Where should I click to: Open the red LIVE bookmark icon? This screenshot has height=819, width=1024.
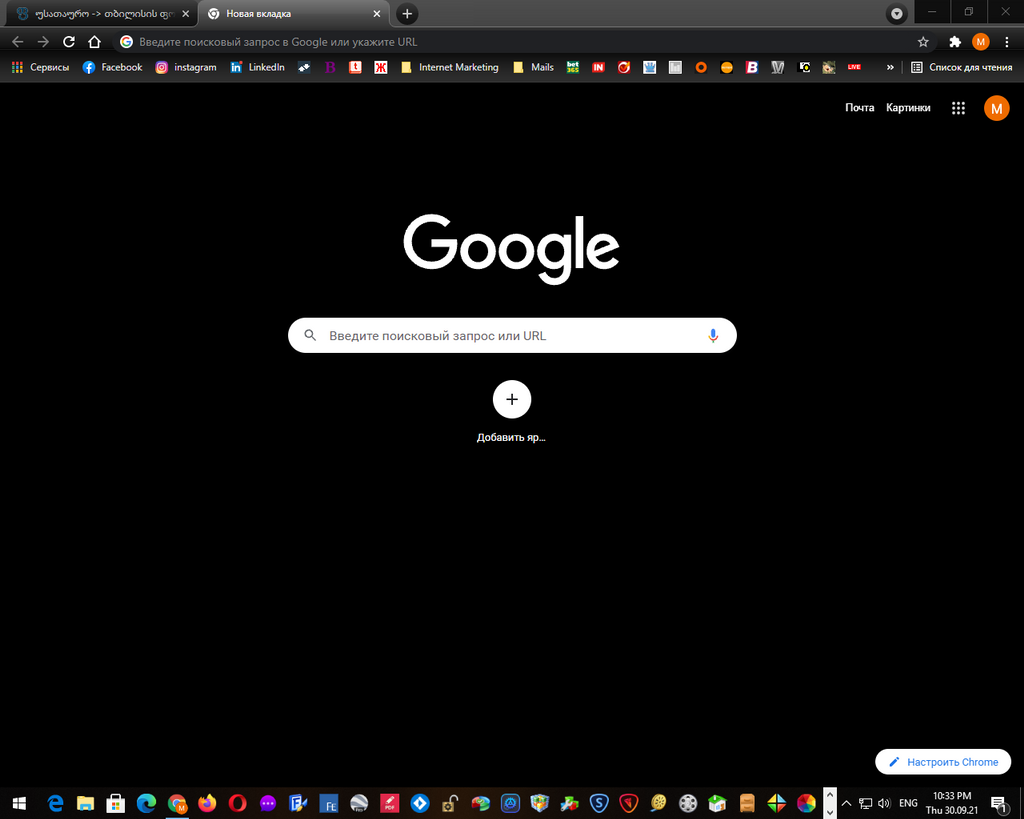coord(854,67)
